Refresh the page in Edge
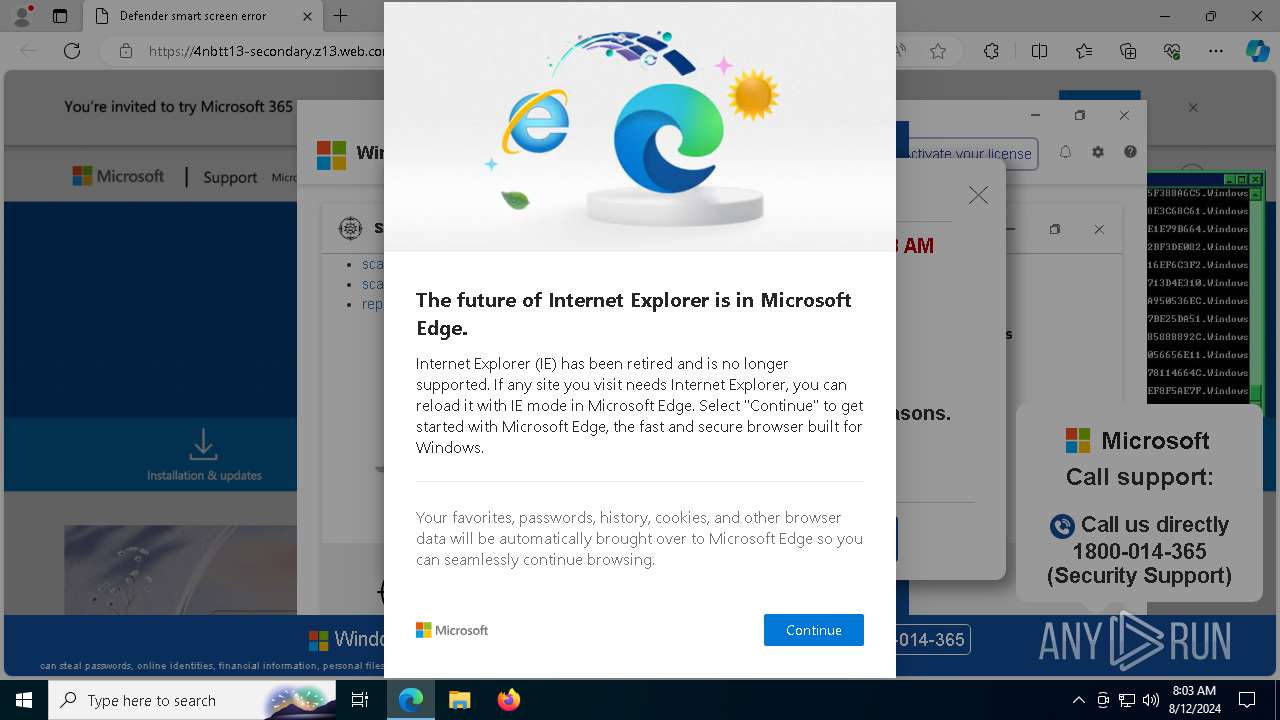1280x720 pixels. click(x=72, y=51)
